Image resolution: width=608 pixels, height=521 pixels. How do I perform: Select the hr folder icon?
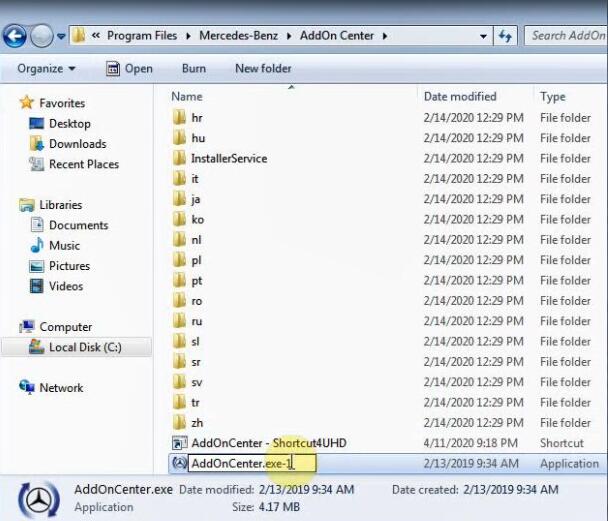(x=179, y=117)
